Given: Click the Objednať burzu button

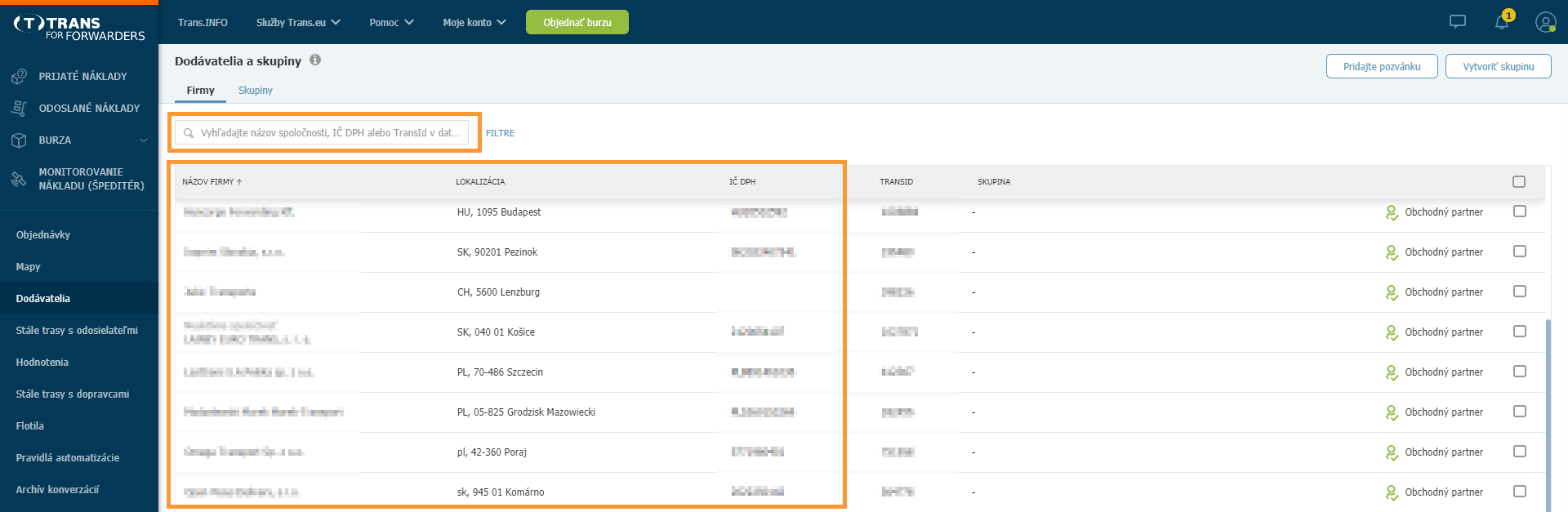Looking at the screenshot, I should tap(577, 22).
